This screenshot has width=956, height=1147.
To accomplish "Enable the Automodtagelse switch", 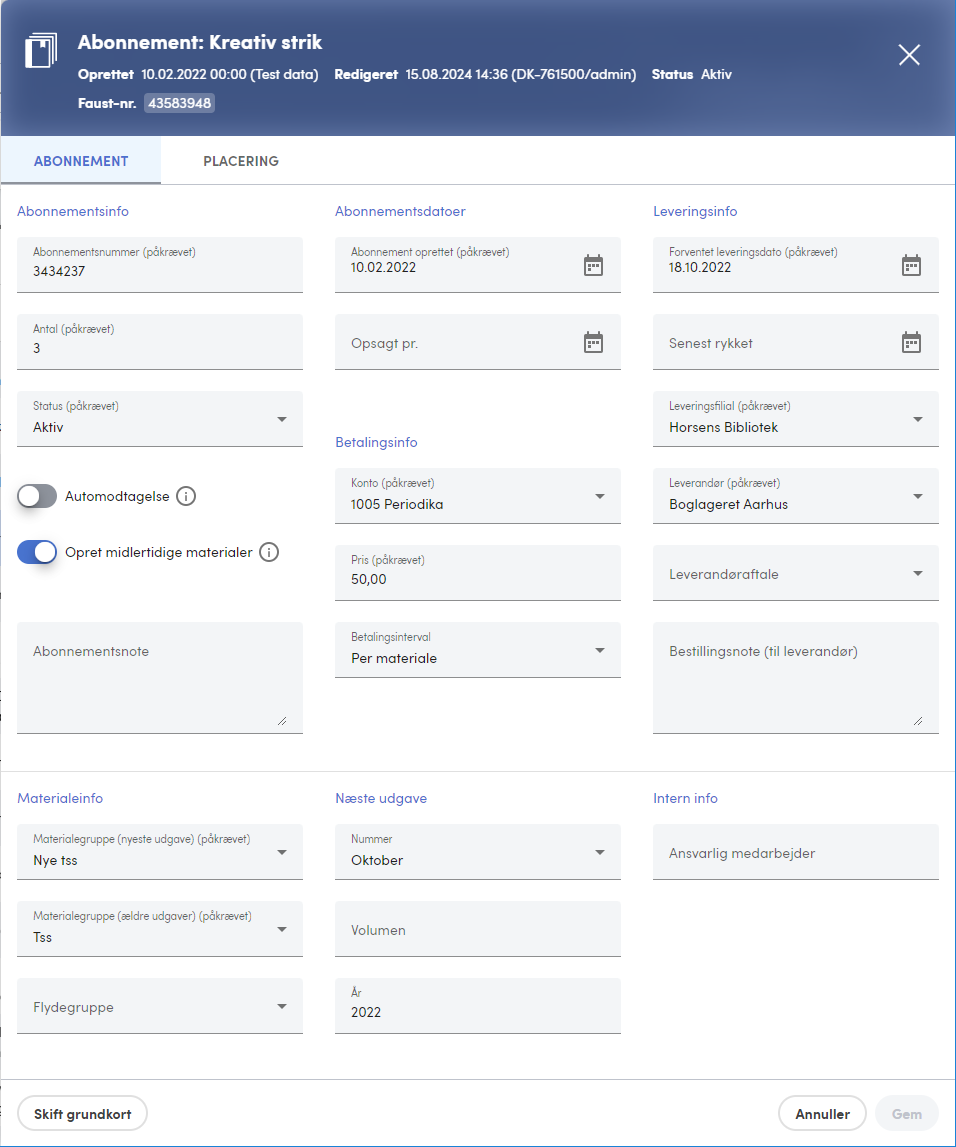I will [x=37, y=496].
